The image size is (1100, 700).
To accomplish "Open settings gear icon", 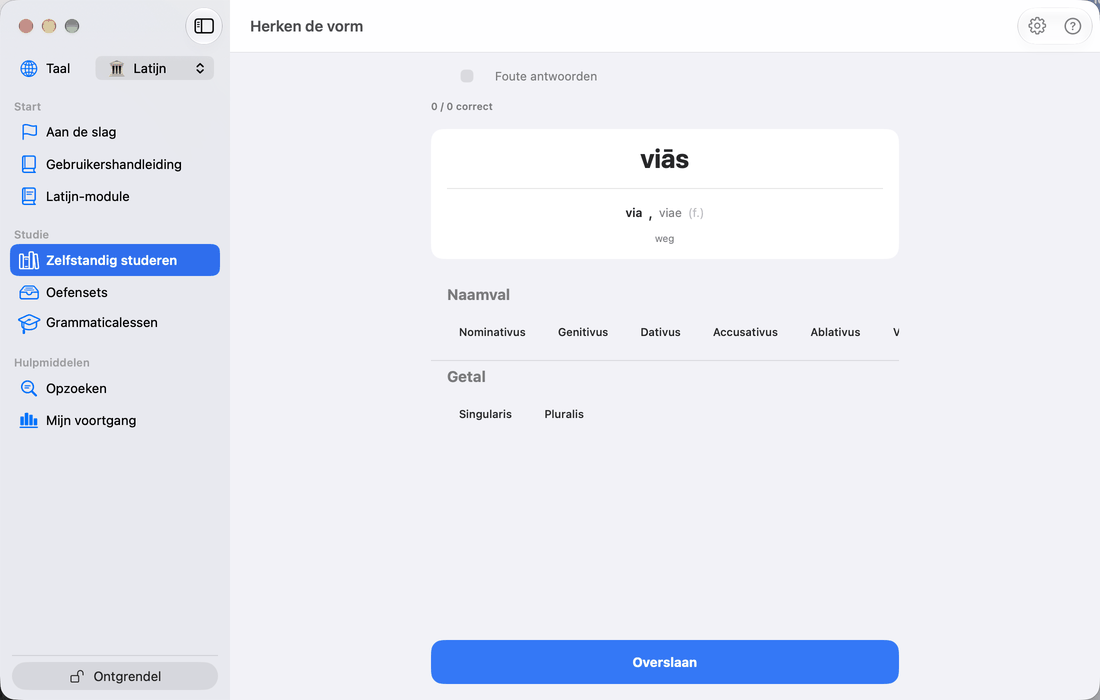I will [x=1037, y=26].
